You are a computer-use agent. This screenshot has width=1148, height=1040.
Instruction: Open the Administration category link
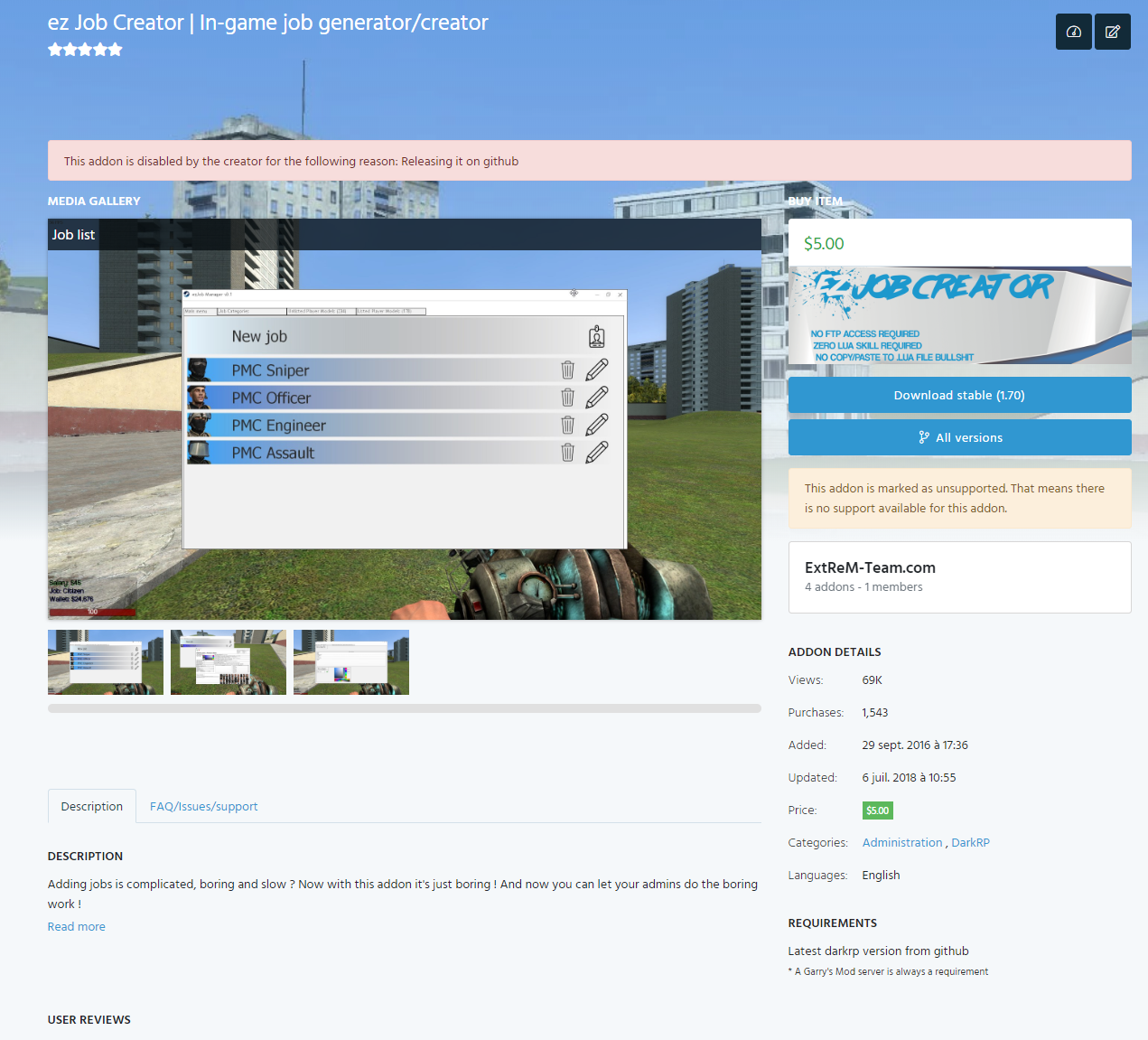[901, 842]
